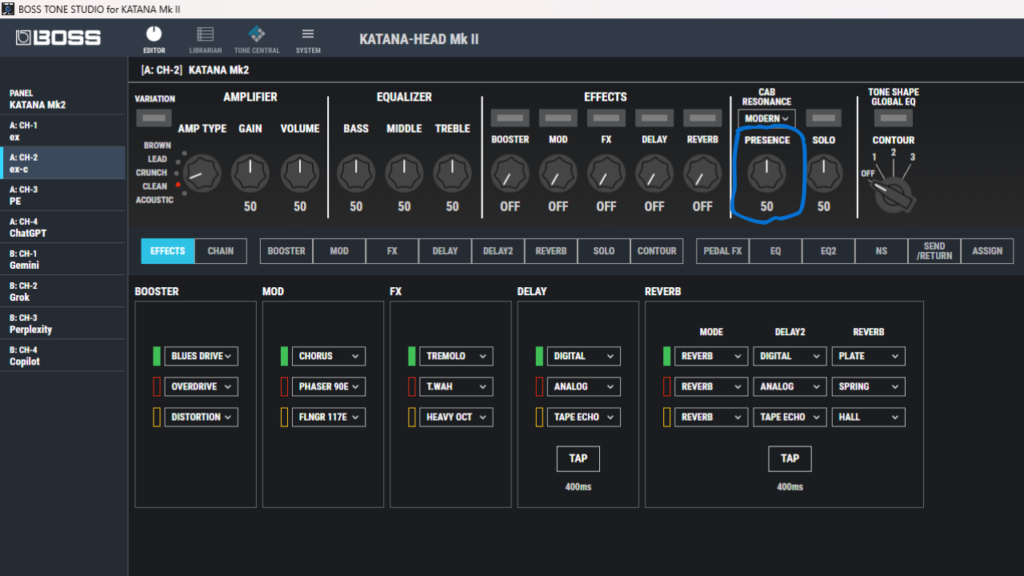Open the FLNGR 117E mod dropdown
Image resolution: width=1024 pixels, height=576 pixels.
point(328,417)
